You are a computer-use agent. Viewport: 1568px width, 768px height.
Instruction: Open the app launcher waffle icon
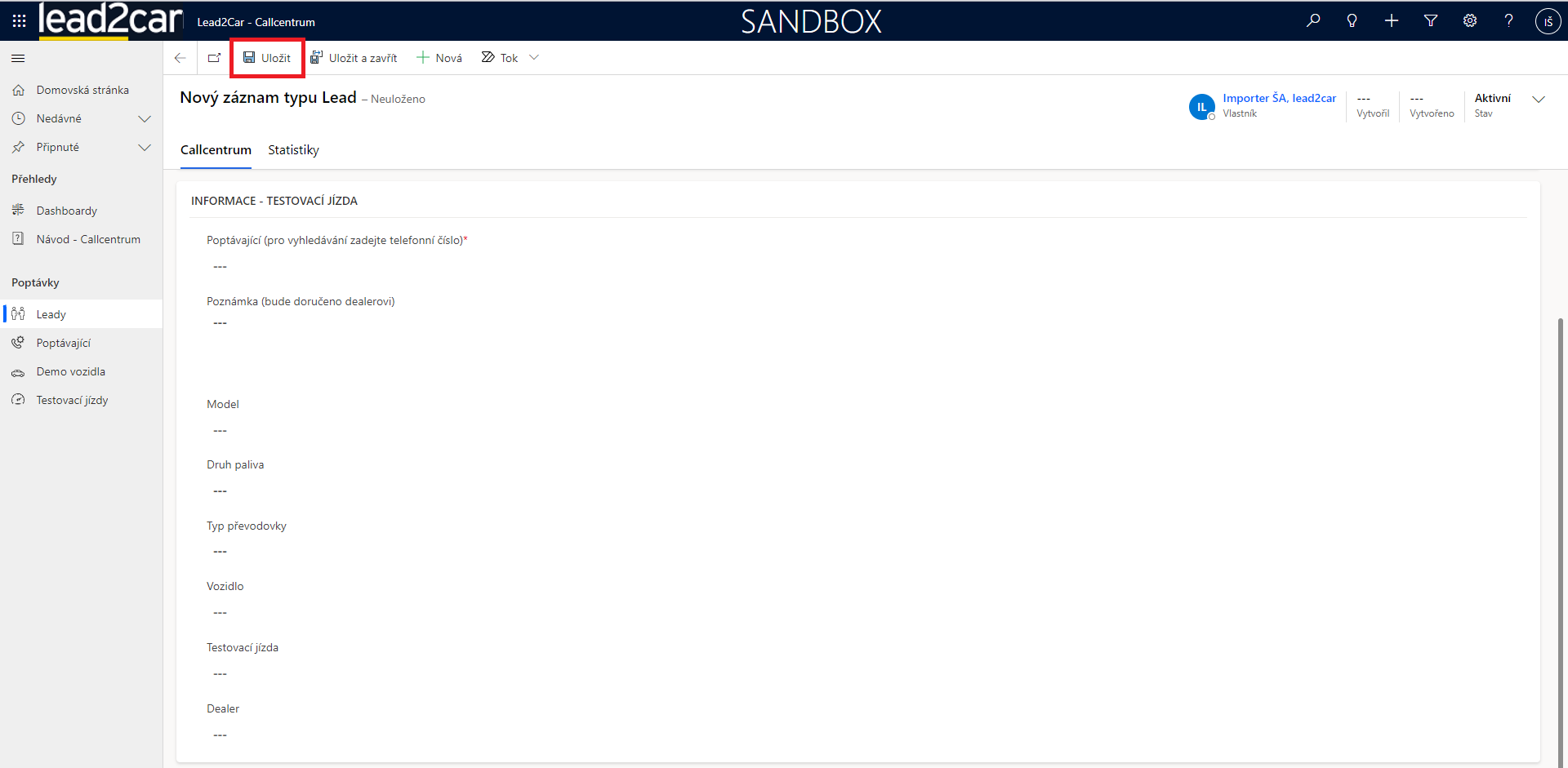(x=19, y=21)
